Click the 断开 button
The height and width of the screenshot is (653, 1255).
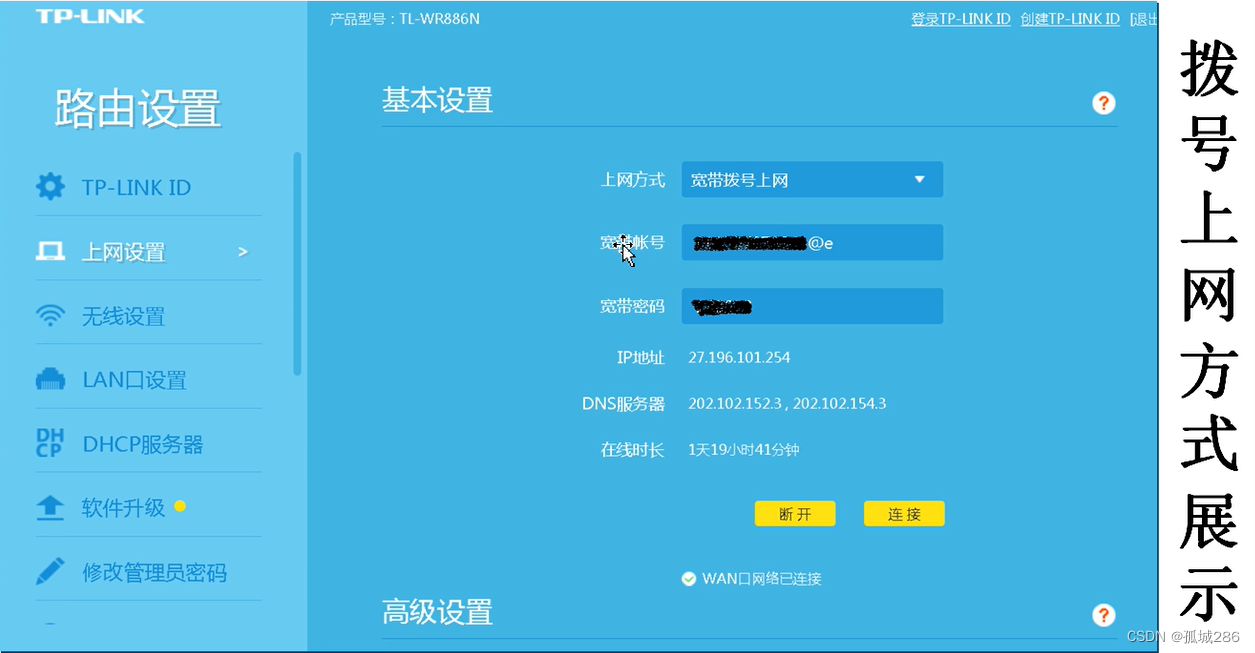pos(795,514)
